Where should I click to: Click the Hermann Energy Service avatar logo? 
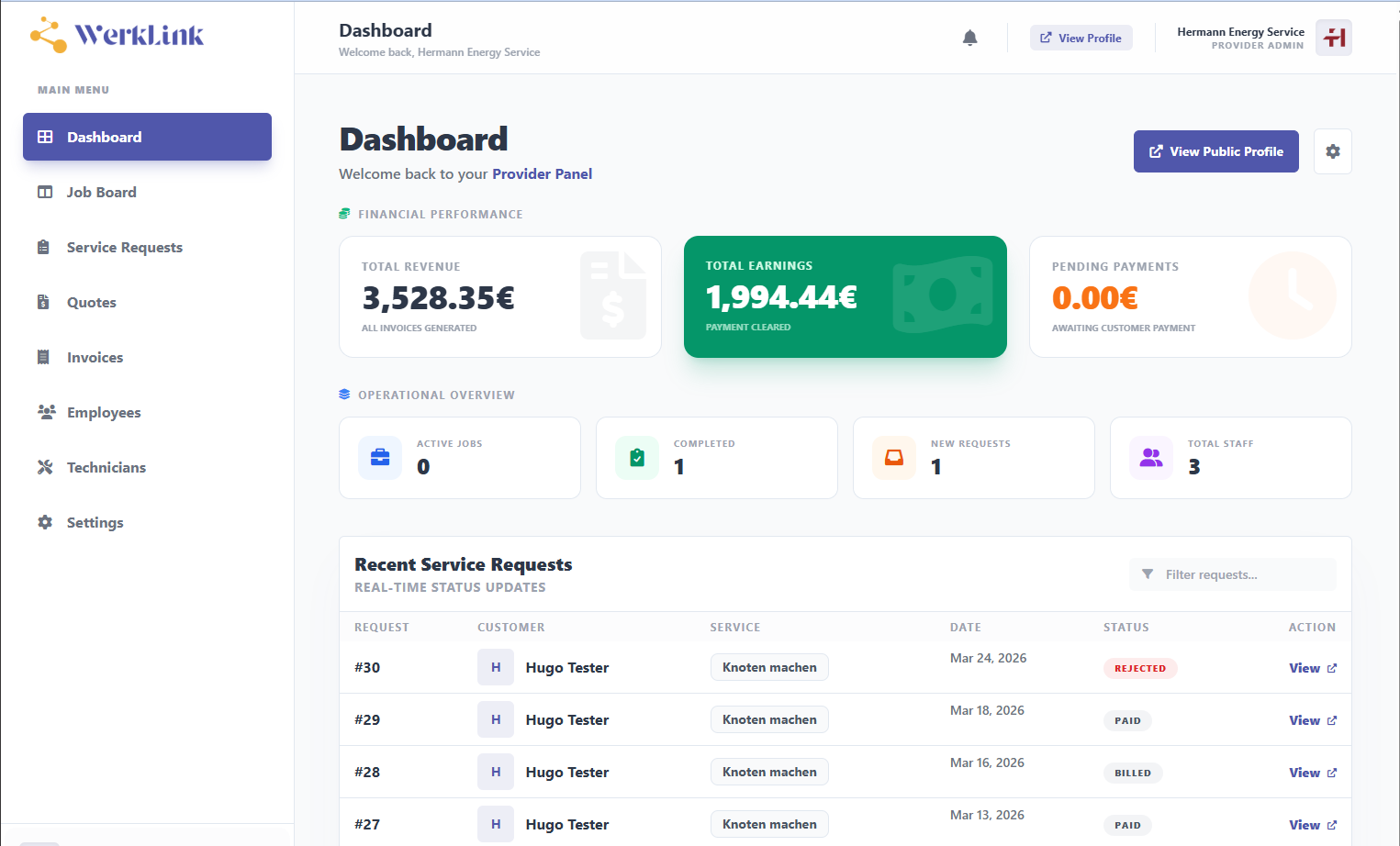tap(1333, 38)
